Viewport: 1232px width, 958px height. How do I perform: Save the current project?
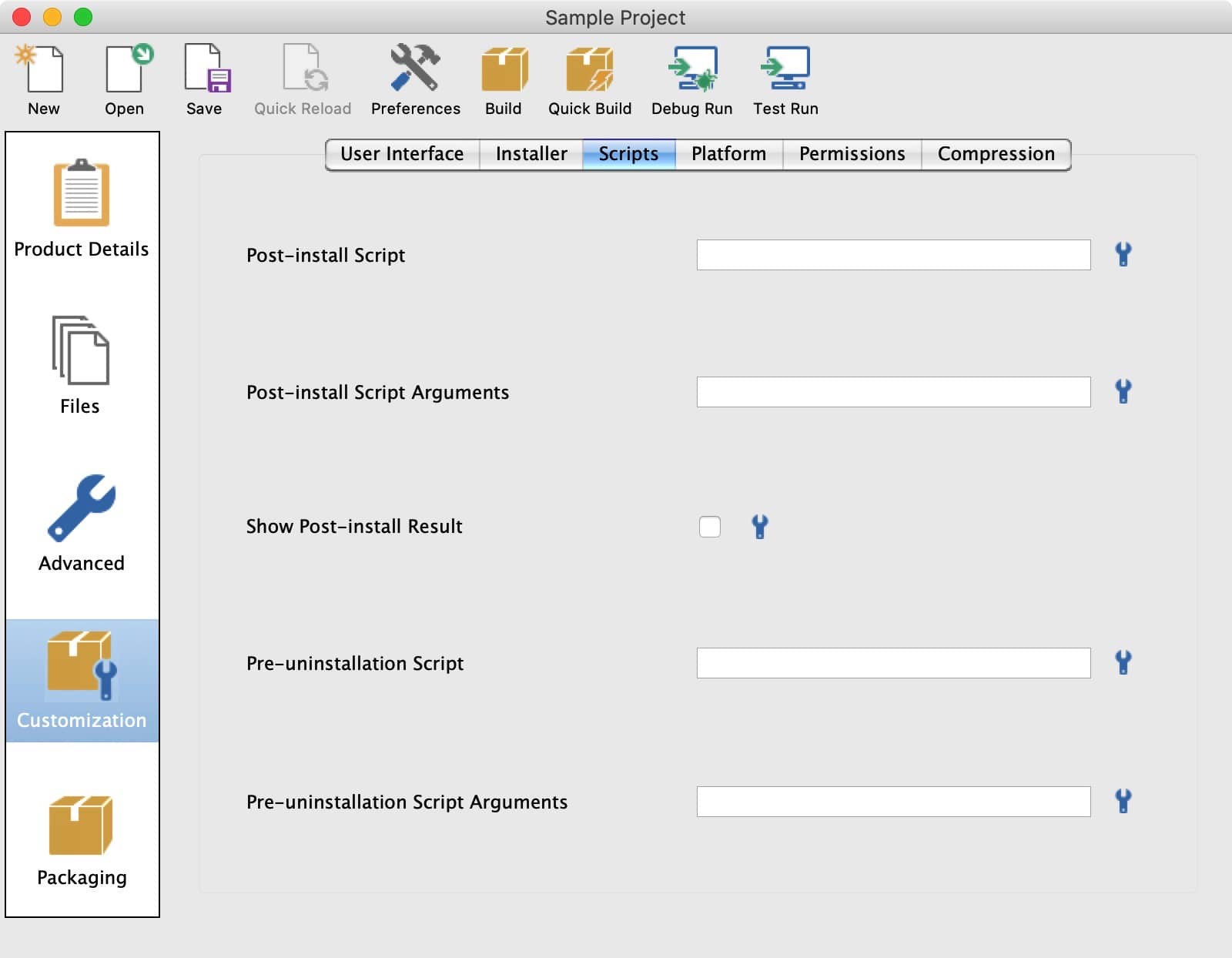[x=205, y=79]
